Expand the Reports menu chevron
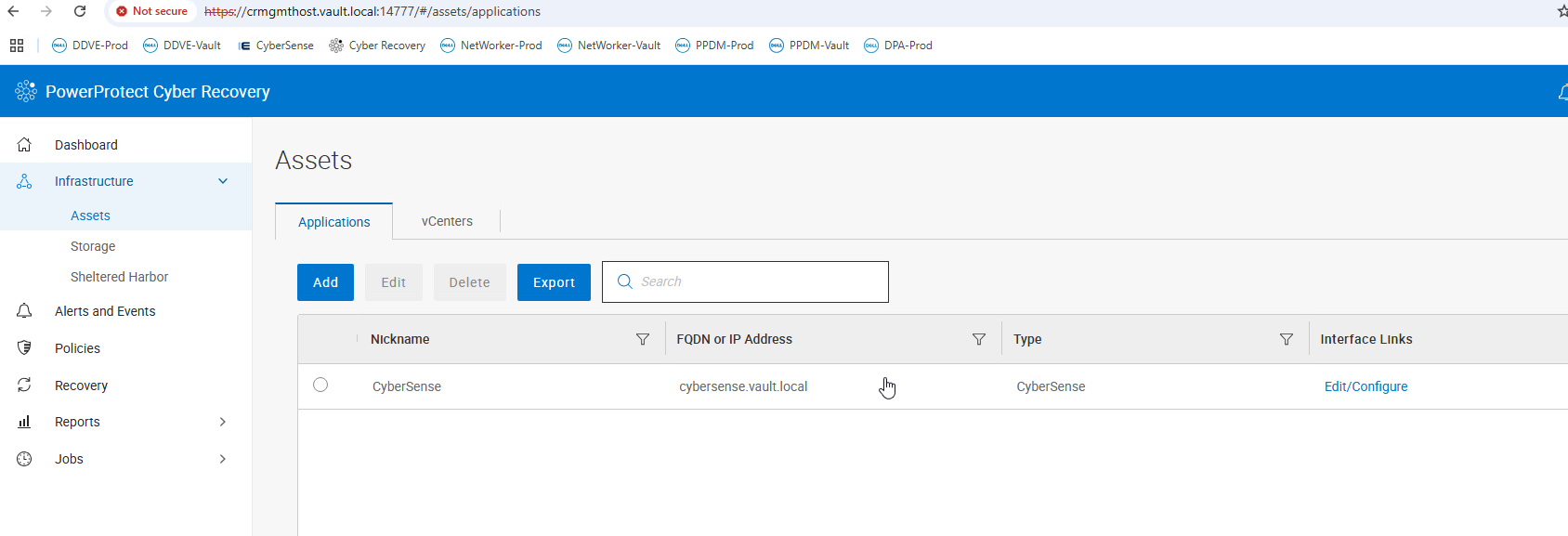 [x=223, y=422]
